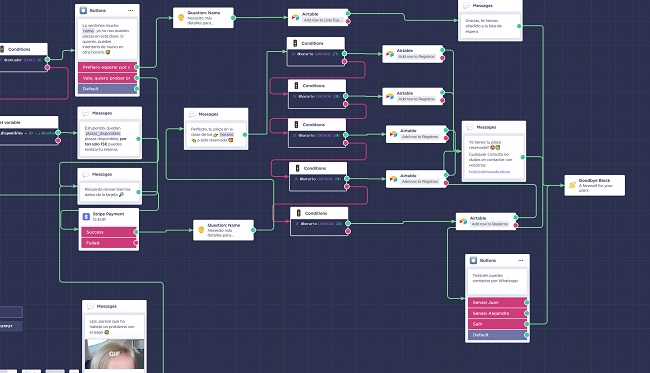Click the green output connector of 'Prefiero esperar por'
The width and height of the screenshot is (650, 373).
point(136,67)
